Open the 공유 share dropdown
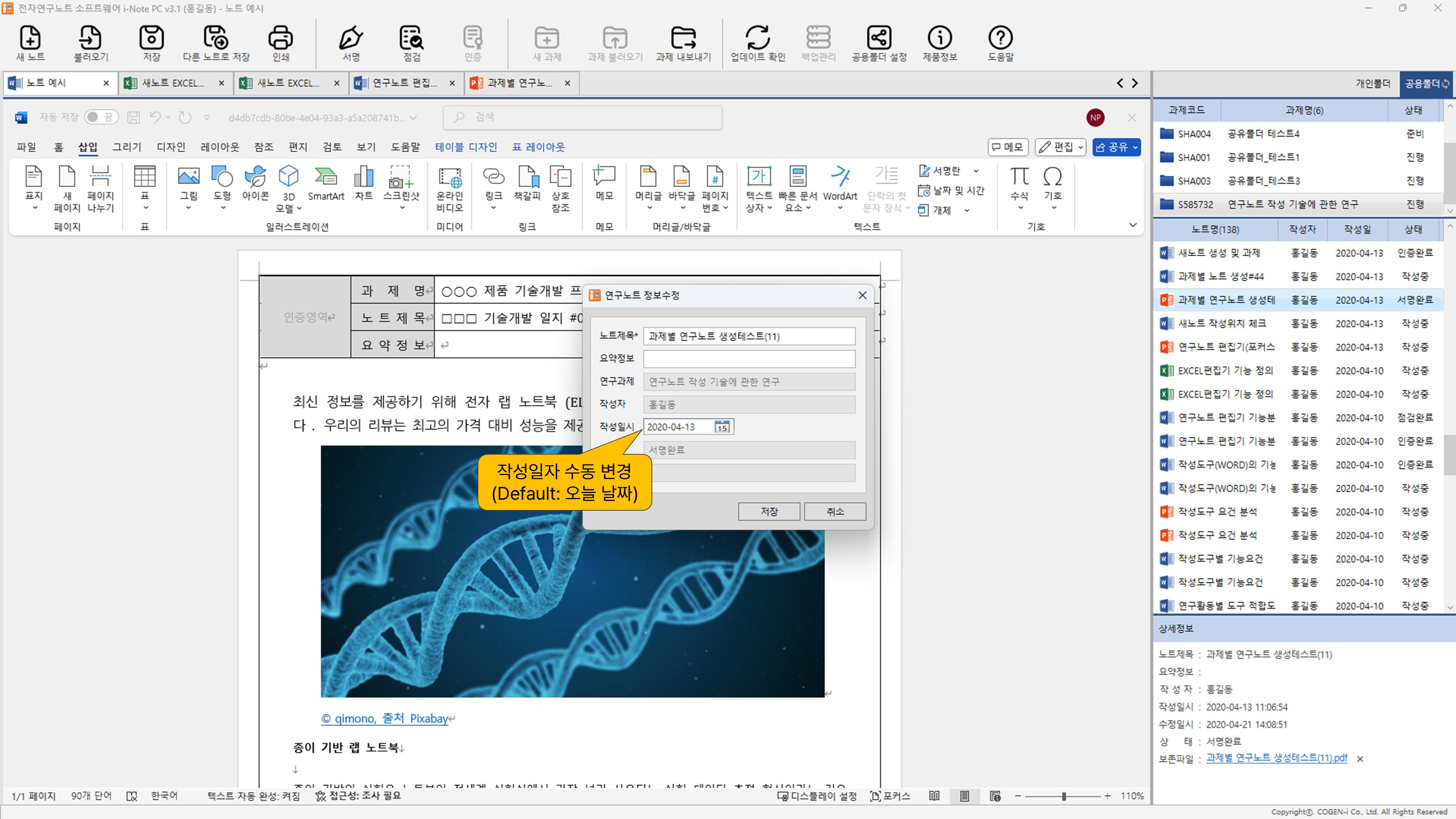The image size is (1456, 819). (1116, 147)
